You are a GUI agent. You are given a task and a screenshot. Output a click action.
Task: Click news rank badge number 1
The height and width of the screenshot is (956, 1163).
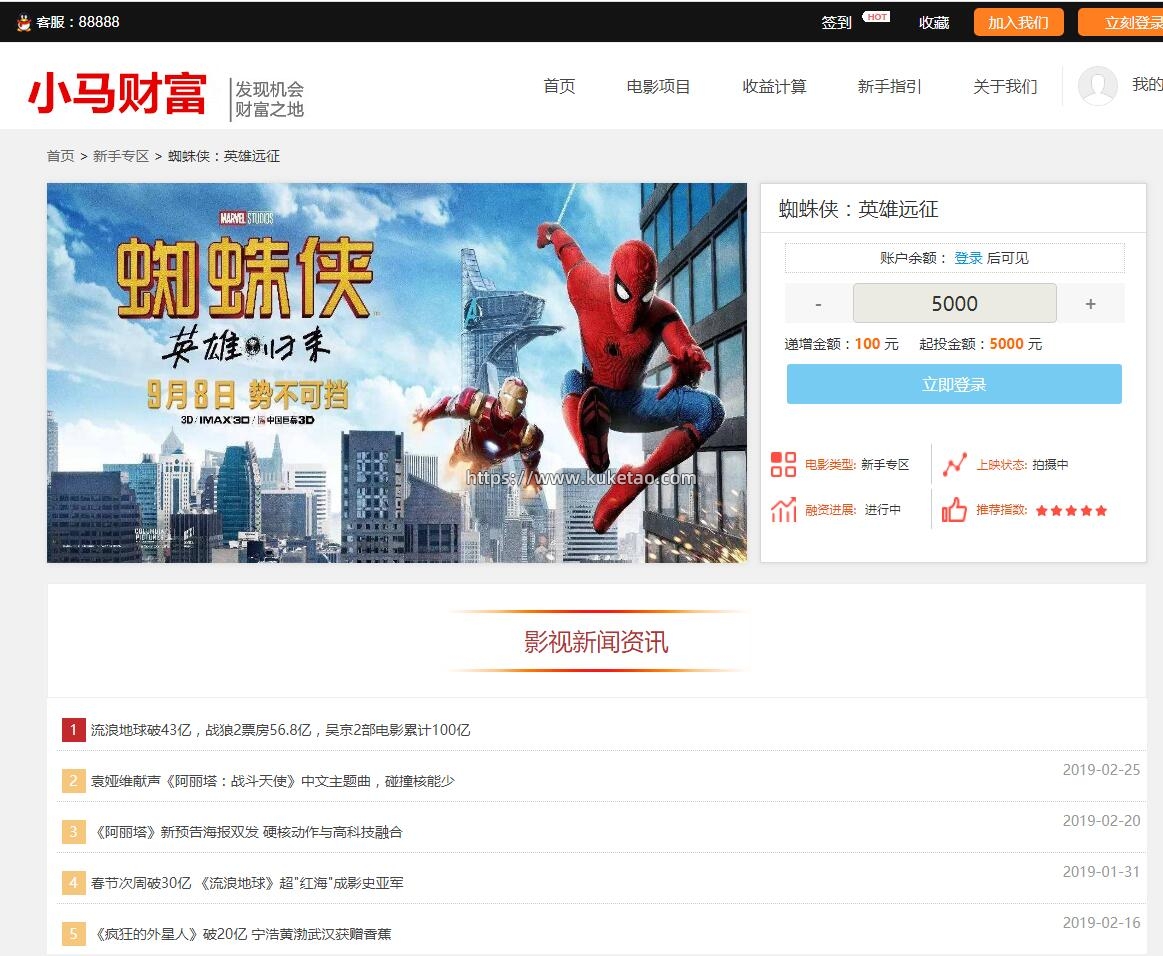tap(73, 730)
